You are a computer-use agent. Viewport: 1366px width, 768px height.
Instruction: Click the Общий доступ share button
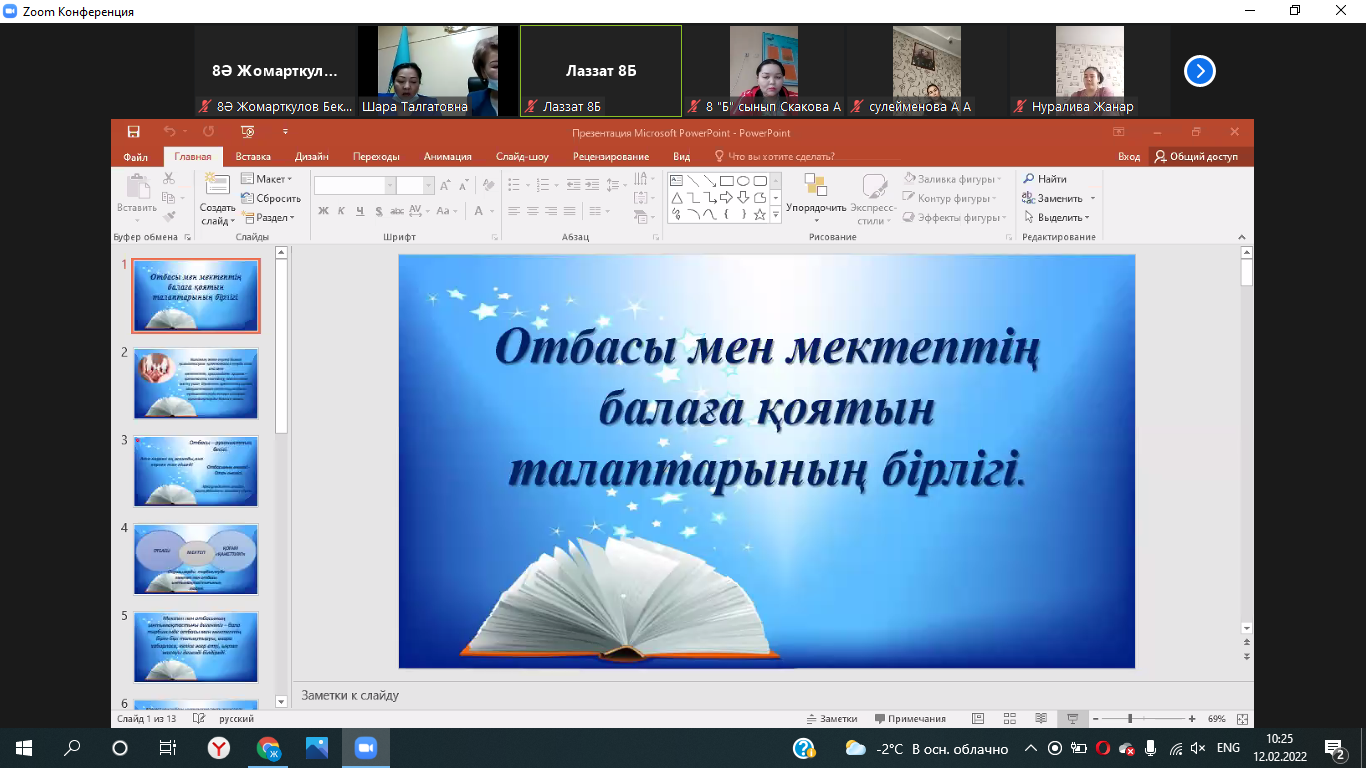tap(1196, 157)
